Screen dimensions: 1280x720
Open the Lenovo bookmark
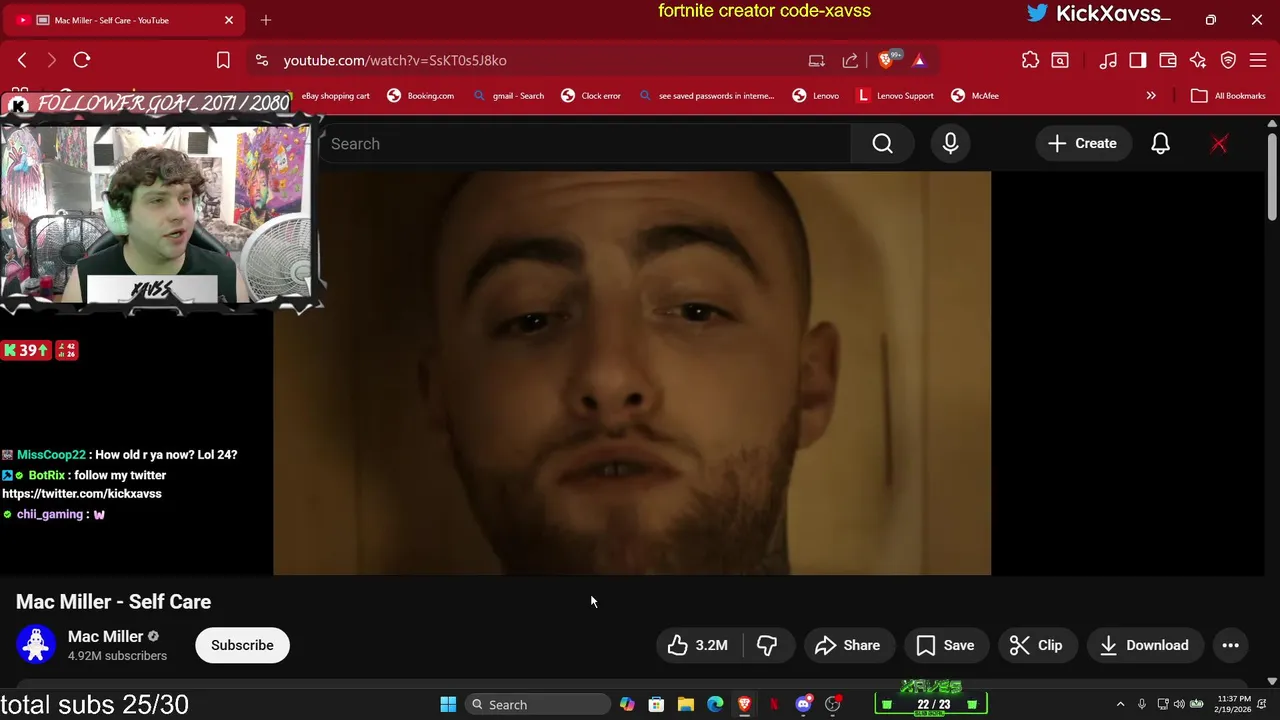tap(816, 96)
